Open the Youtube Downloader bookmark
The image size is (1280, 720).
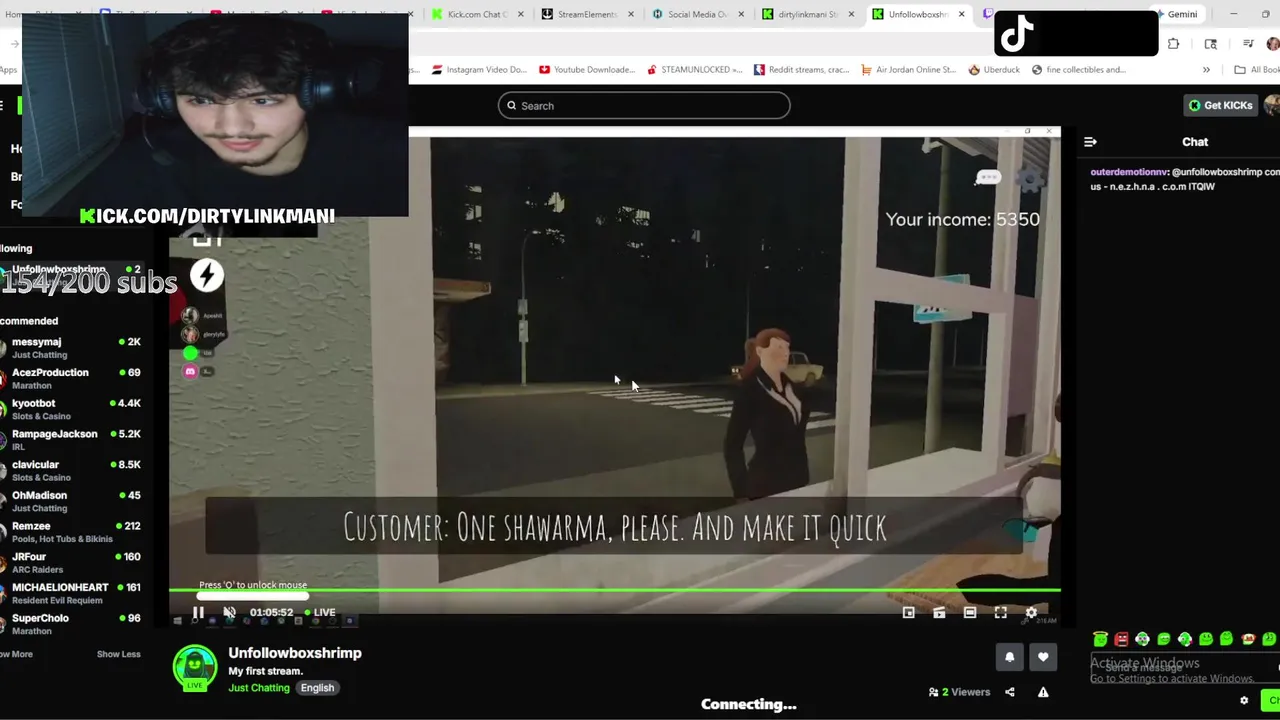[x=587, y=70]
